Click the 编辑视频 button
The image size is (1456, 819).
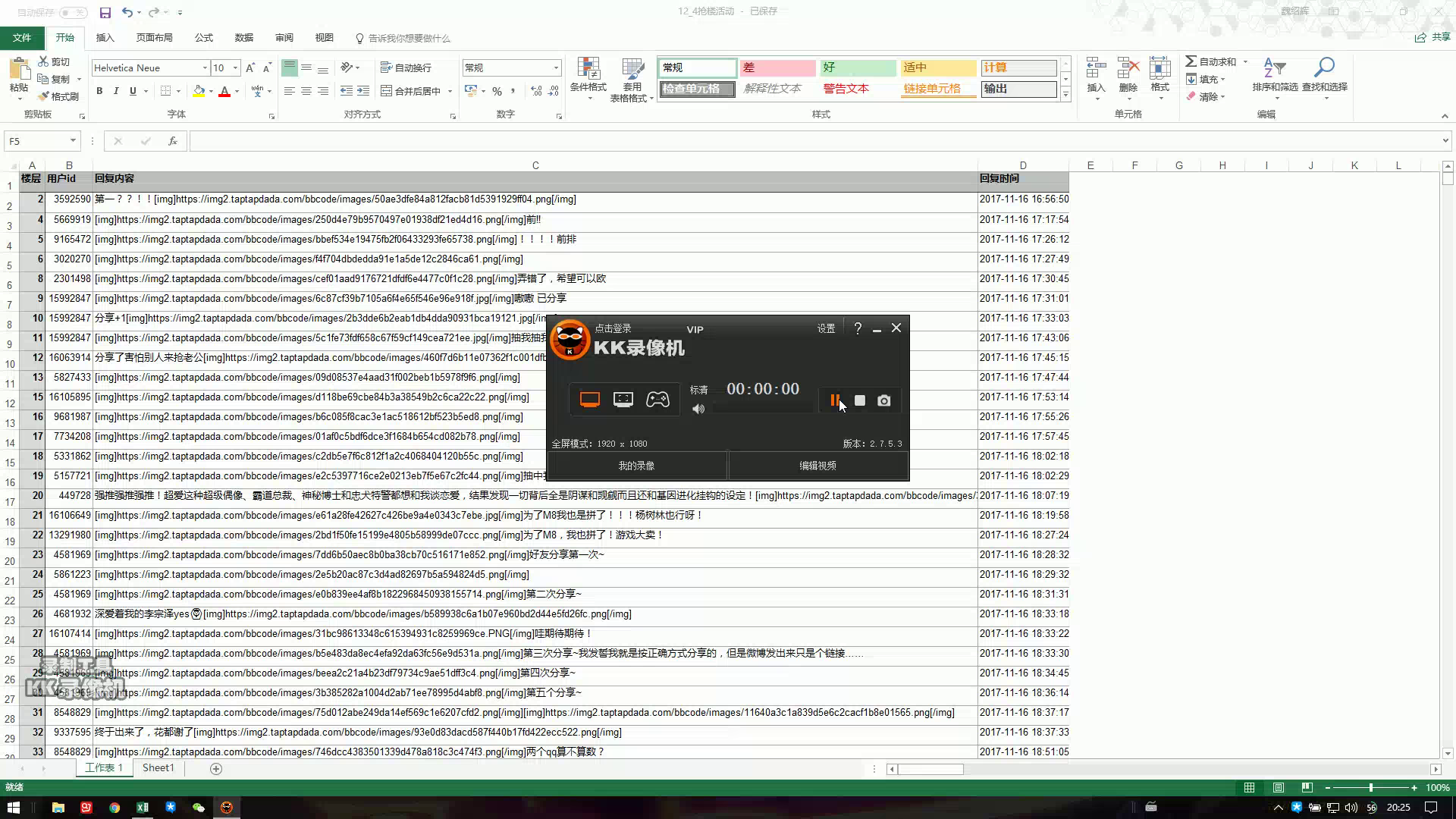[817, 466]
